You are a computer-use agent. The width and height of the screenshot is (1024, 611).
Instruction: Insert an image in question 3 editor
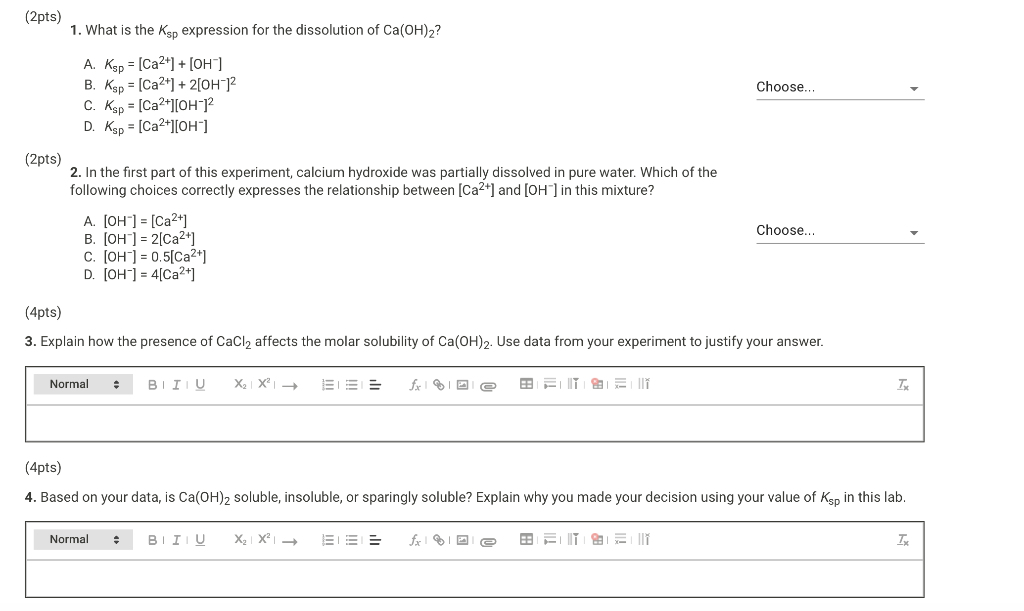click(x=462, y=384)
